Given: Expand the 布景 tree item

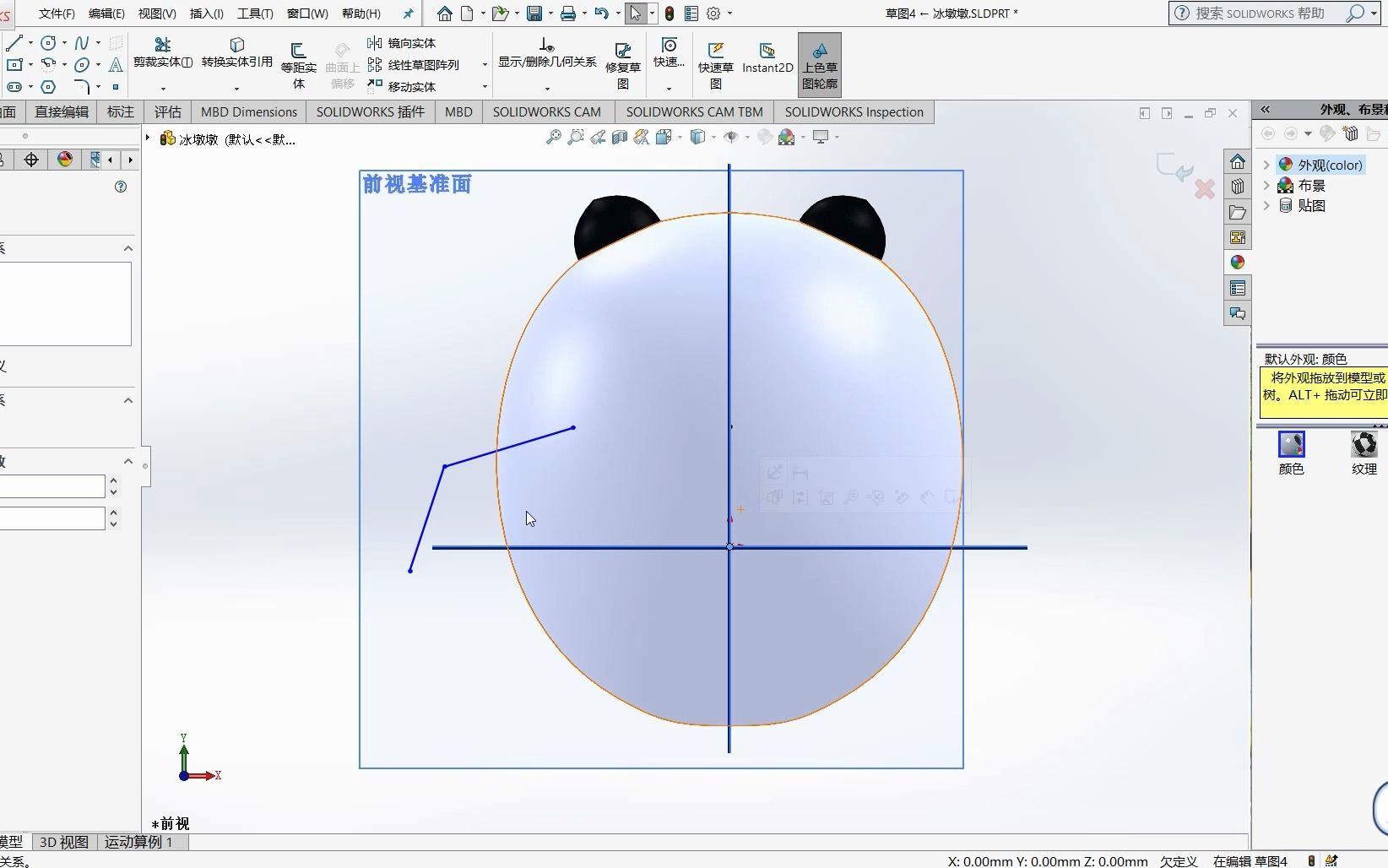Looking at the screenshot, I should click(1266, 186).
